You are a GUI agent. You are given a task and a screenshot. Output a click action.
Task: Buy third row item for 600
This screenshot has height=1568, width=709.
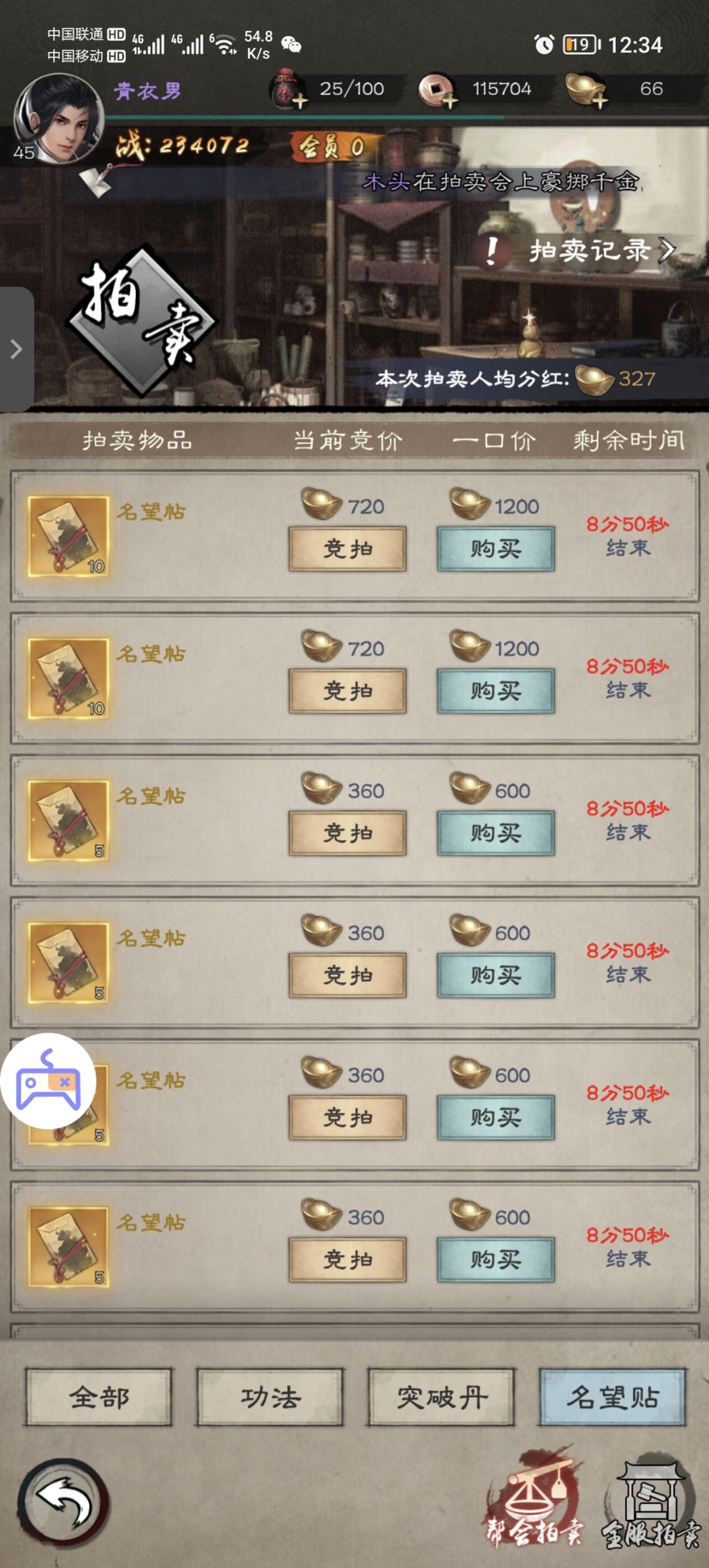(496, 833)
